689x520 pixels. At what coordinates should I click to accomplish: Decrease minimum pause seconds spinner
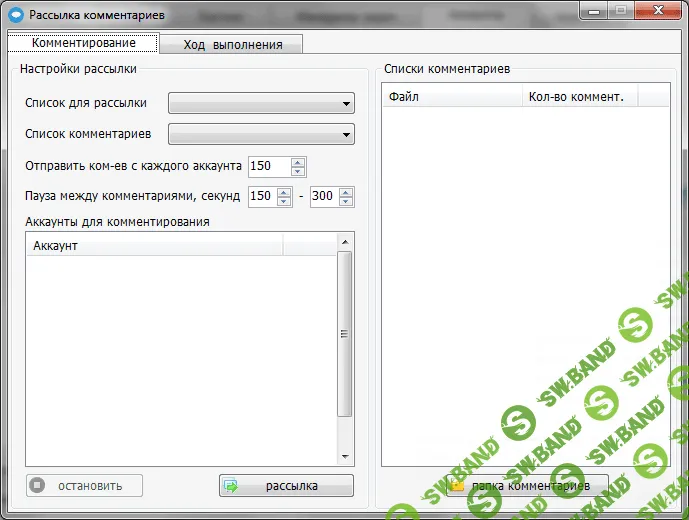[x=284, y=201]
